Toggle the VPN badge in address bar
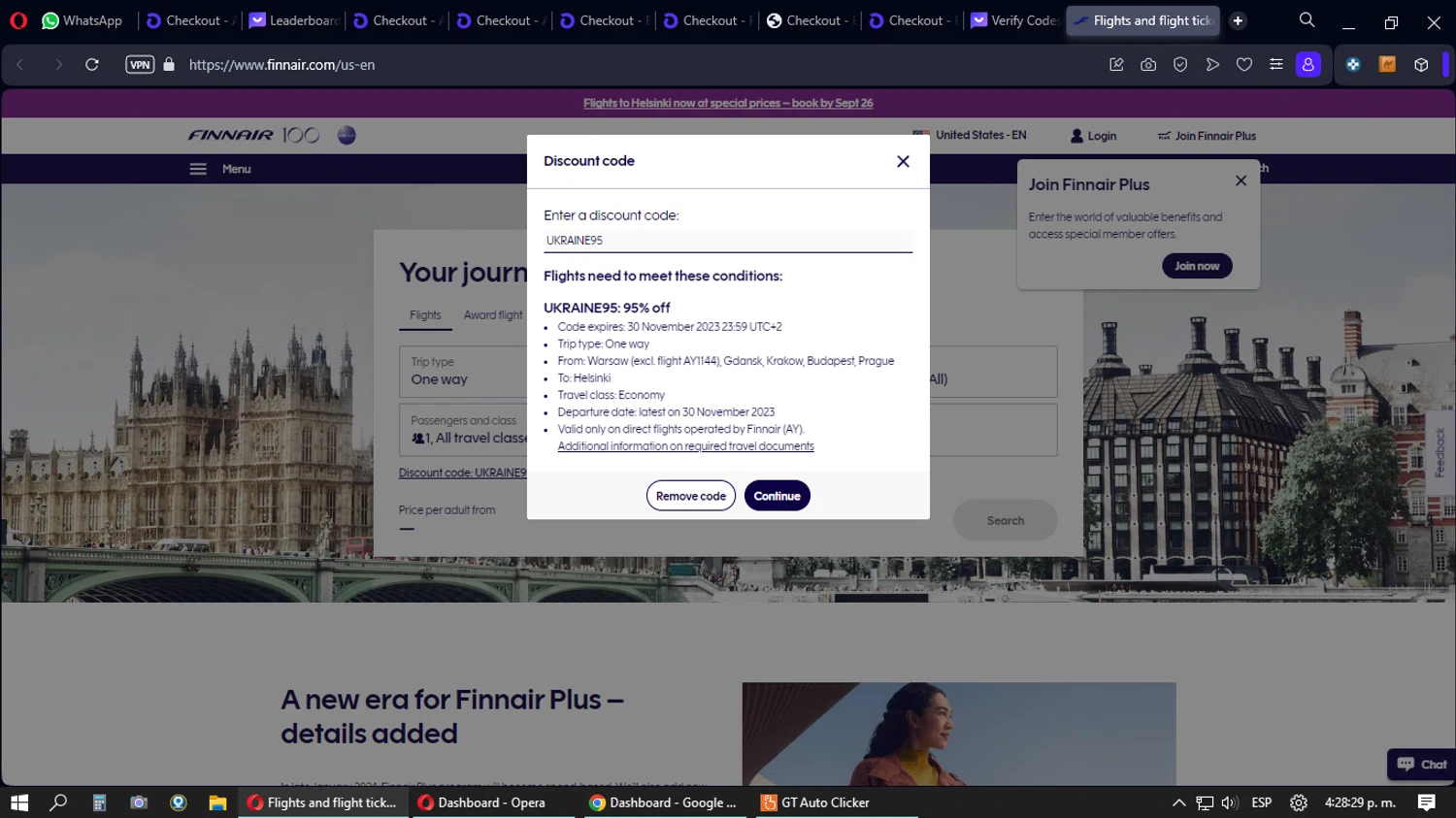 pos(140,65)
